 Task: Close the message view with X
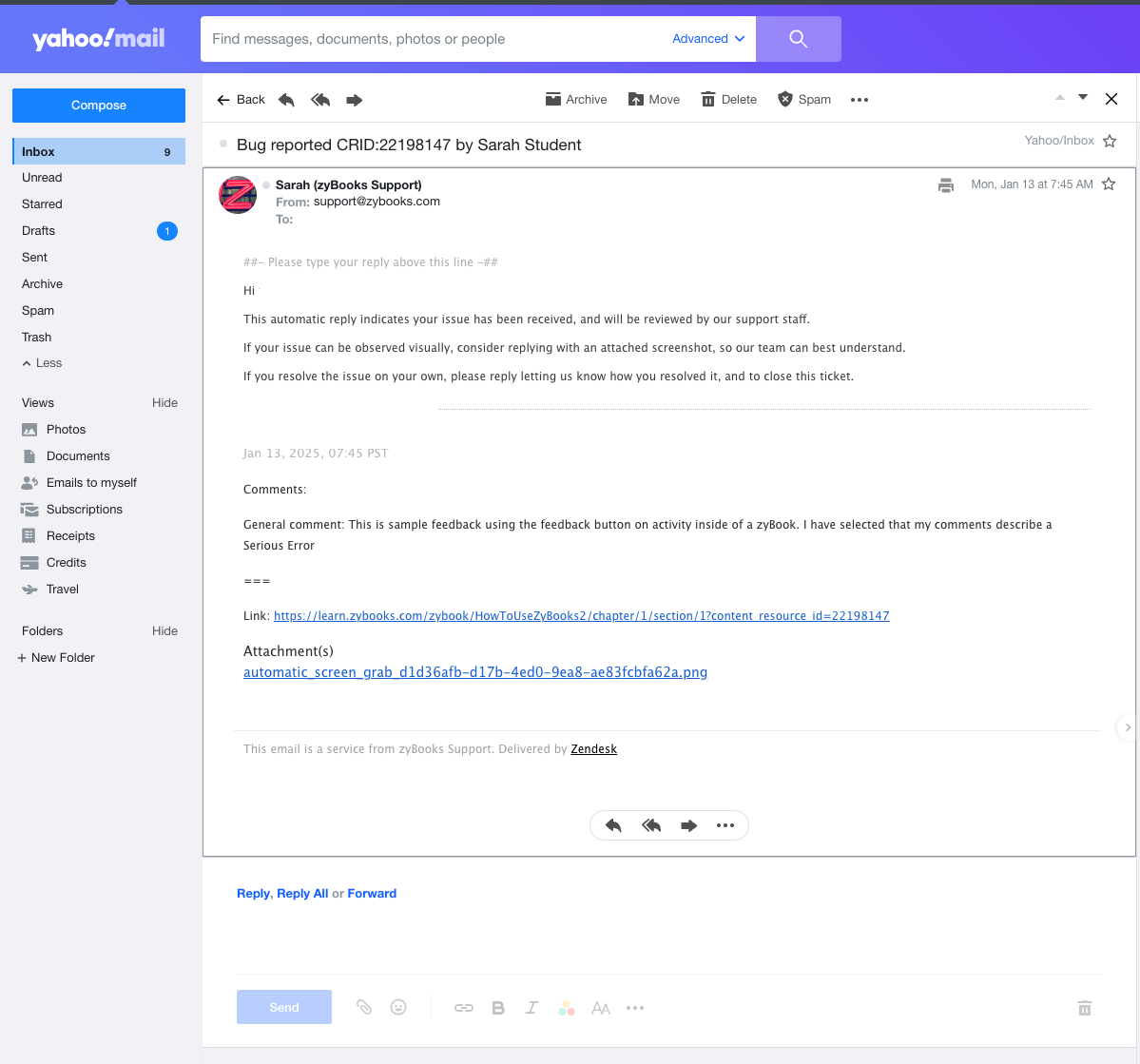[x=1111, y=99]
